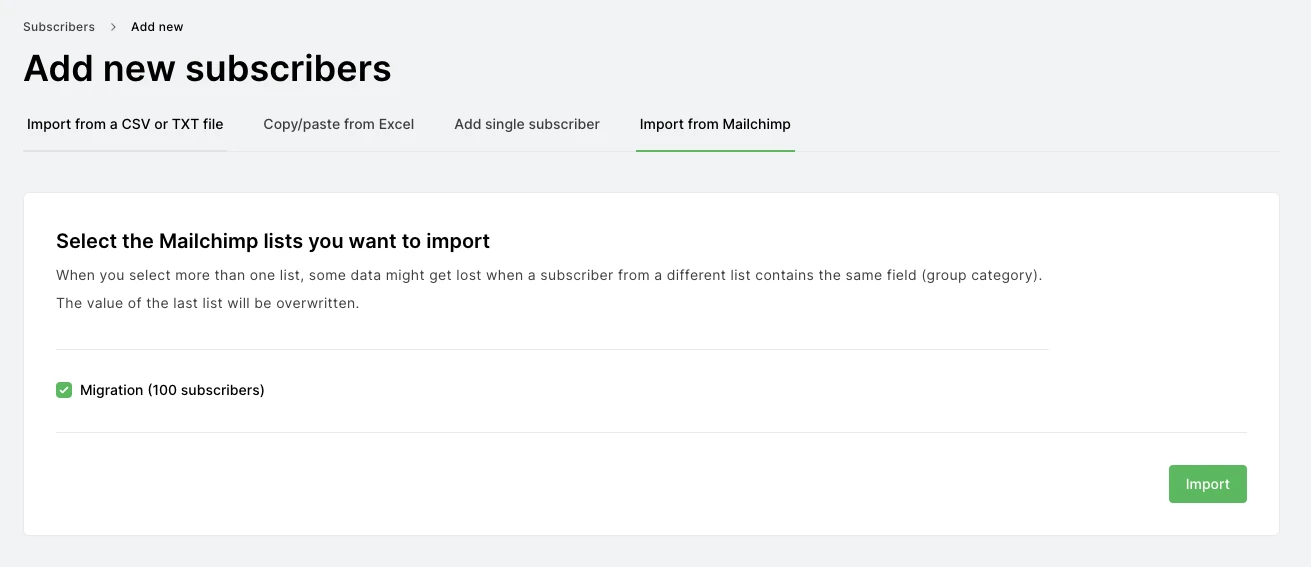The width and height of the screenshot is (1311, 567).
Task: Click the divider line above the Import button
Action: [x=651, y=432]
